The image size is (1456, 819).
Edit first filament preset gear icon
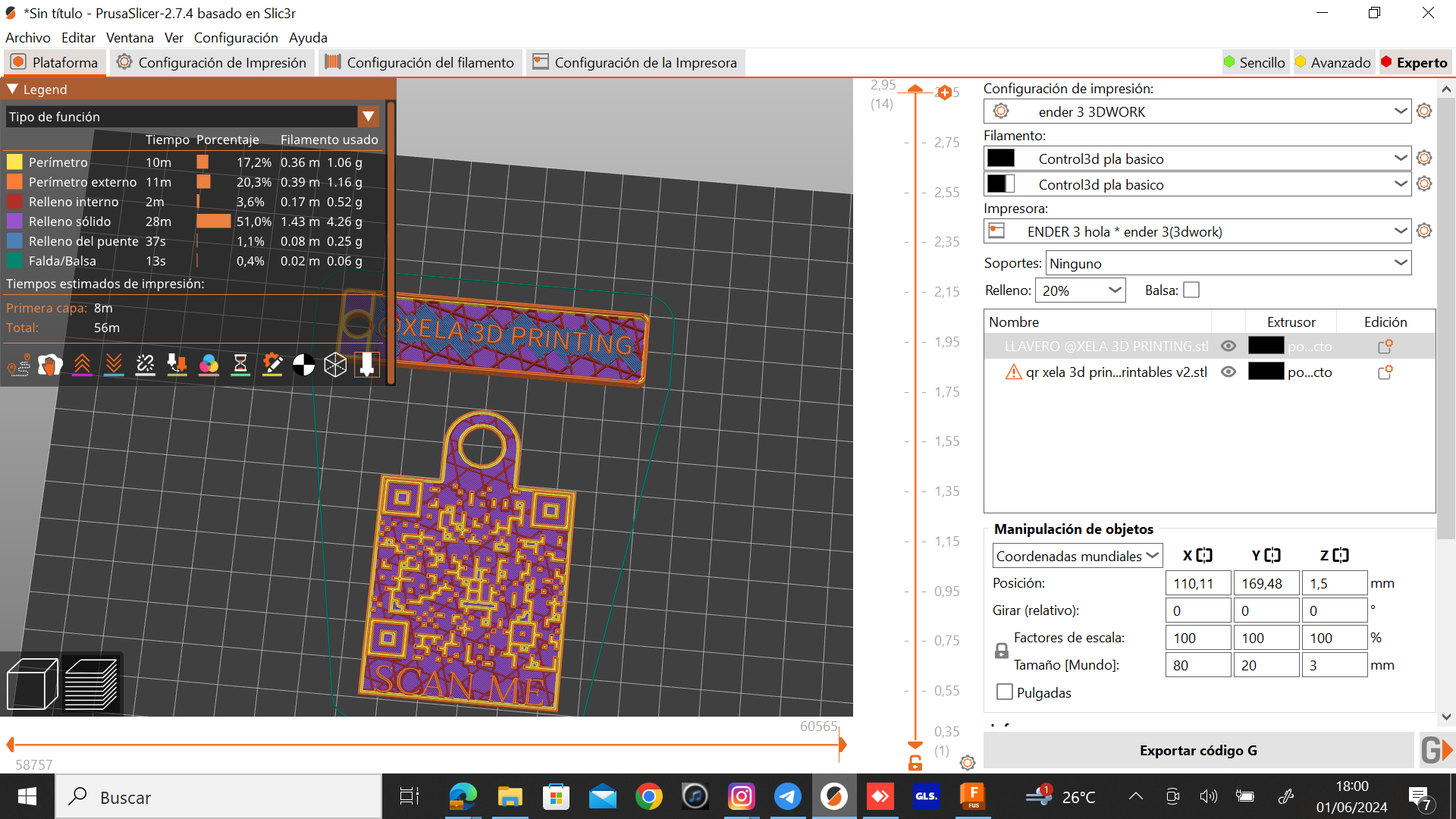click(x=1424, y=158)
